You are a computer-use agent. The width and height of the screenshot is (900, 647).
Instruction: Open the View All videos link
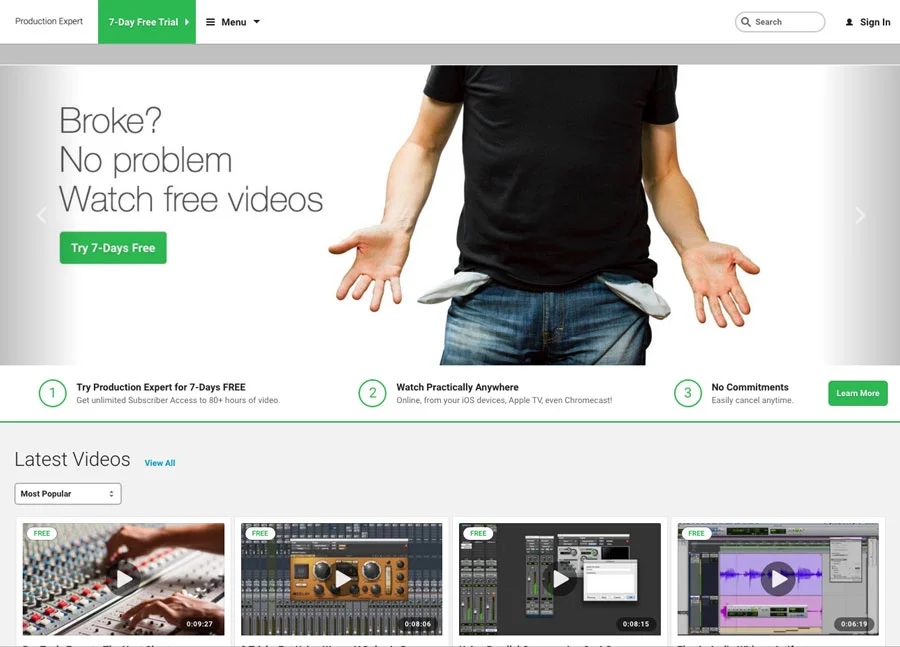point(160,463)
